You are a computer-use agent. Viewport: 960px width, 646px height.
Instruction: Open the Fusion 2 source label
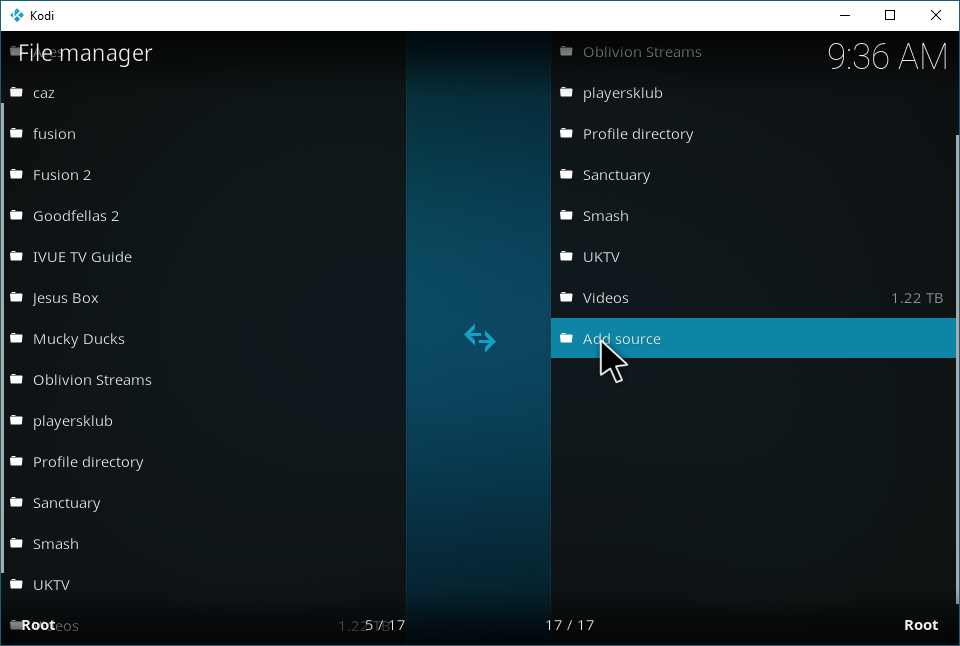[x=62, y=175]
